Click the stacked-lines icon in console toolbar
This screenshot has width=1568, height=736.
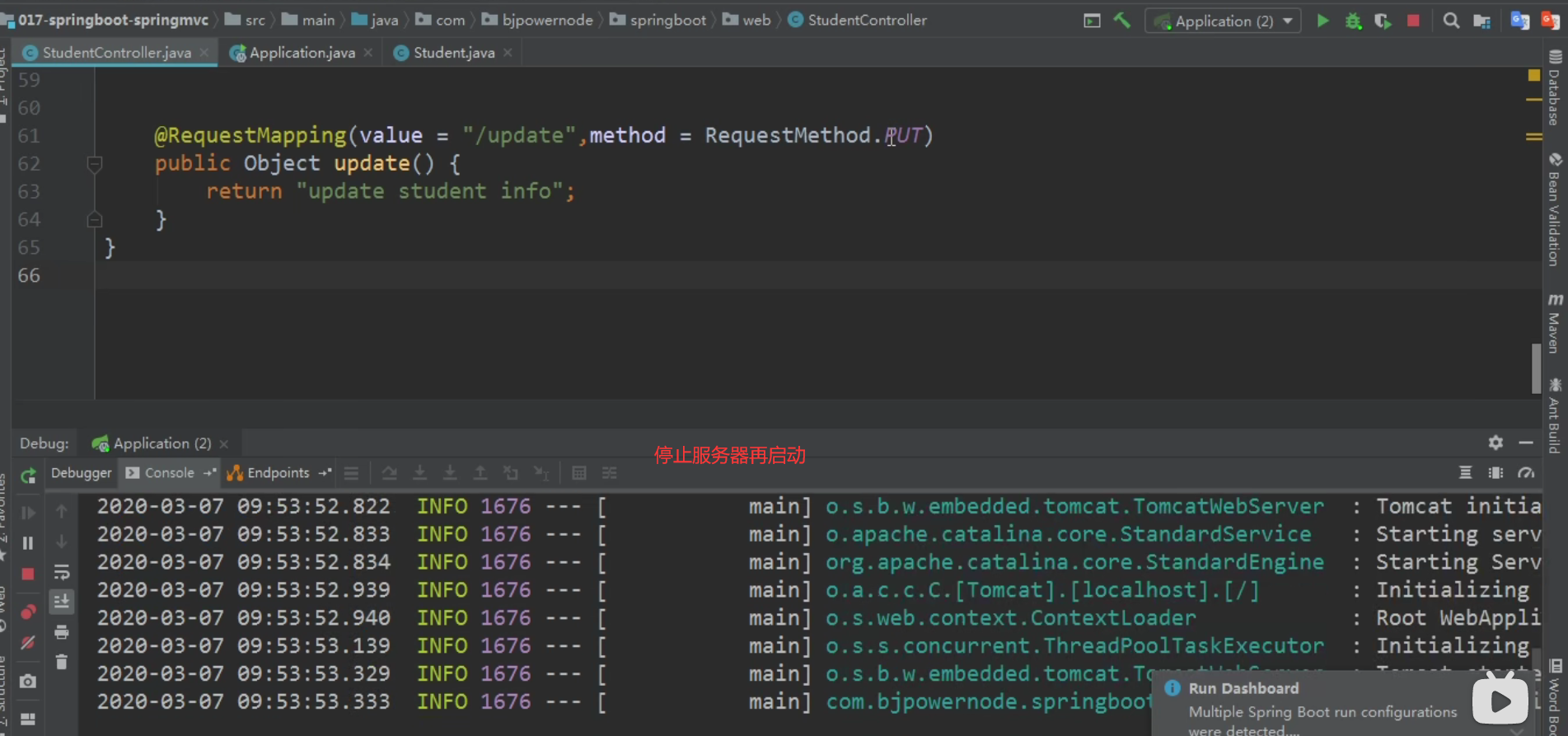[1465, 473]
